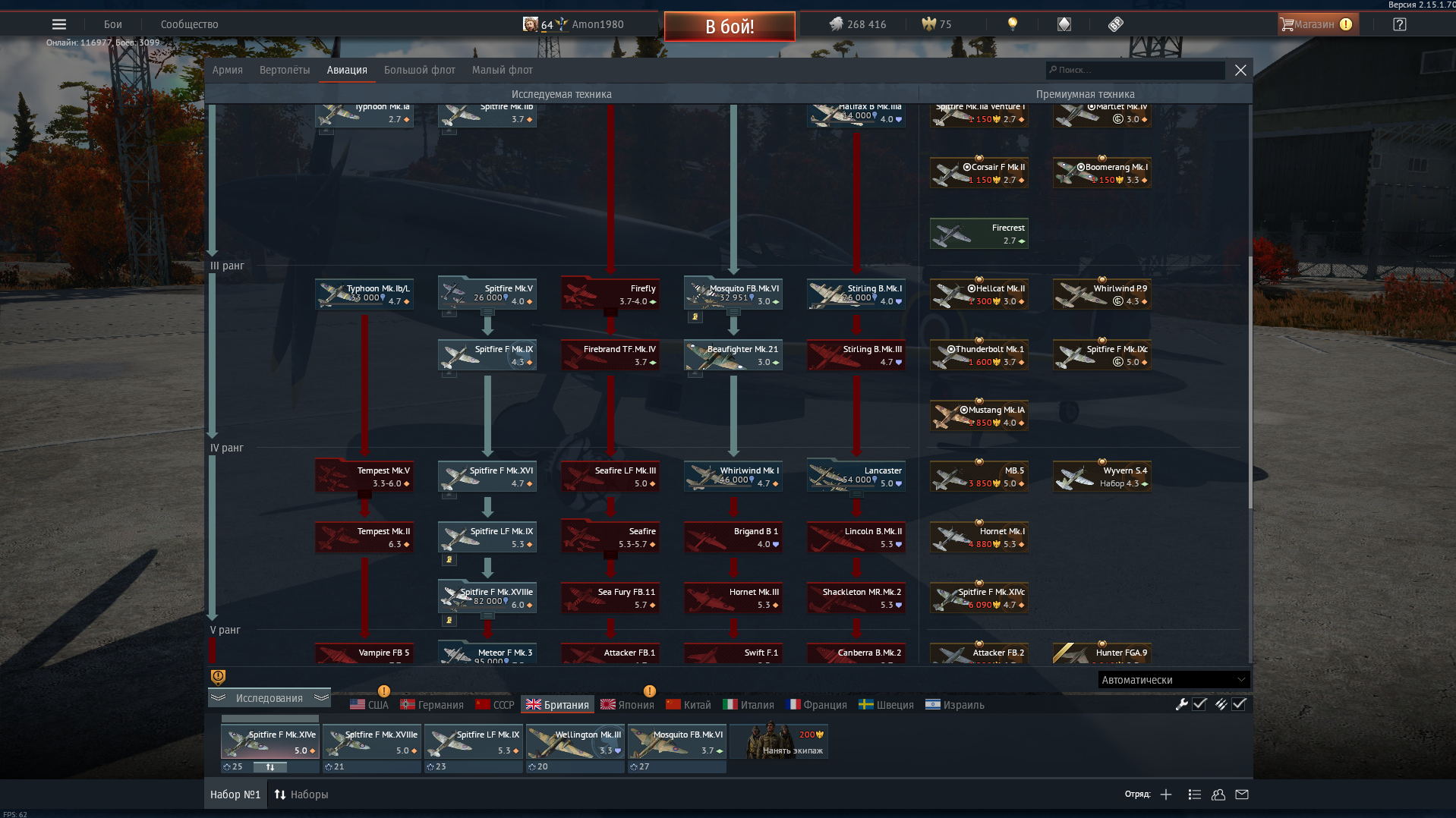Open the Автоматически dropdown
1456x818 pixels.
point(1174,680)
